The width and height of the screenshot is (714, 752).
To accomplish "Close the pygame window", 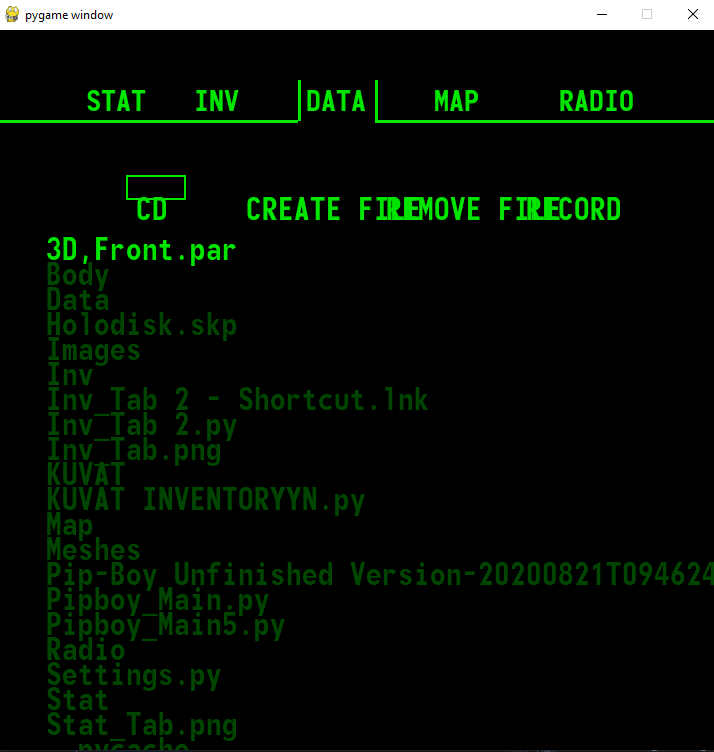I will pos(692,14).
